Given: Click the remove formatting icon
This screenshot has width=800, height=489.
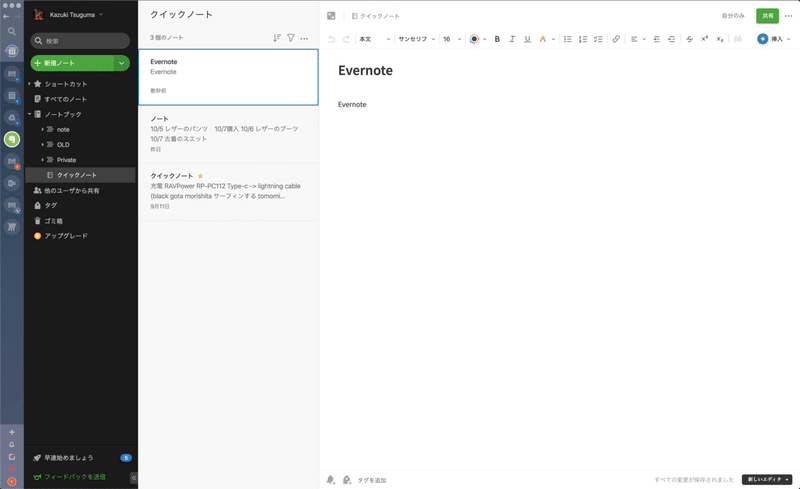Looking at the screenshot, I should (x=738, y=39).
